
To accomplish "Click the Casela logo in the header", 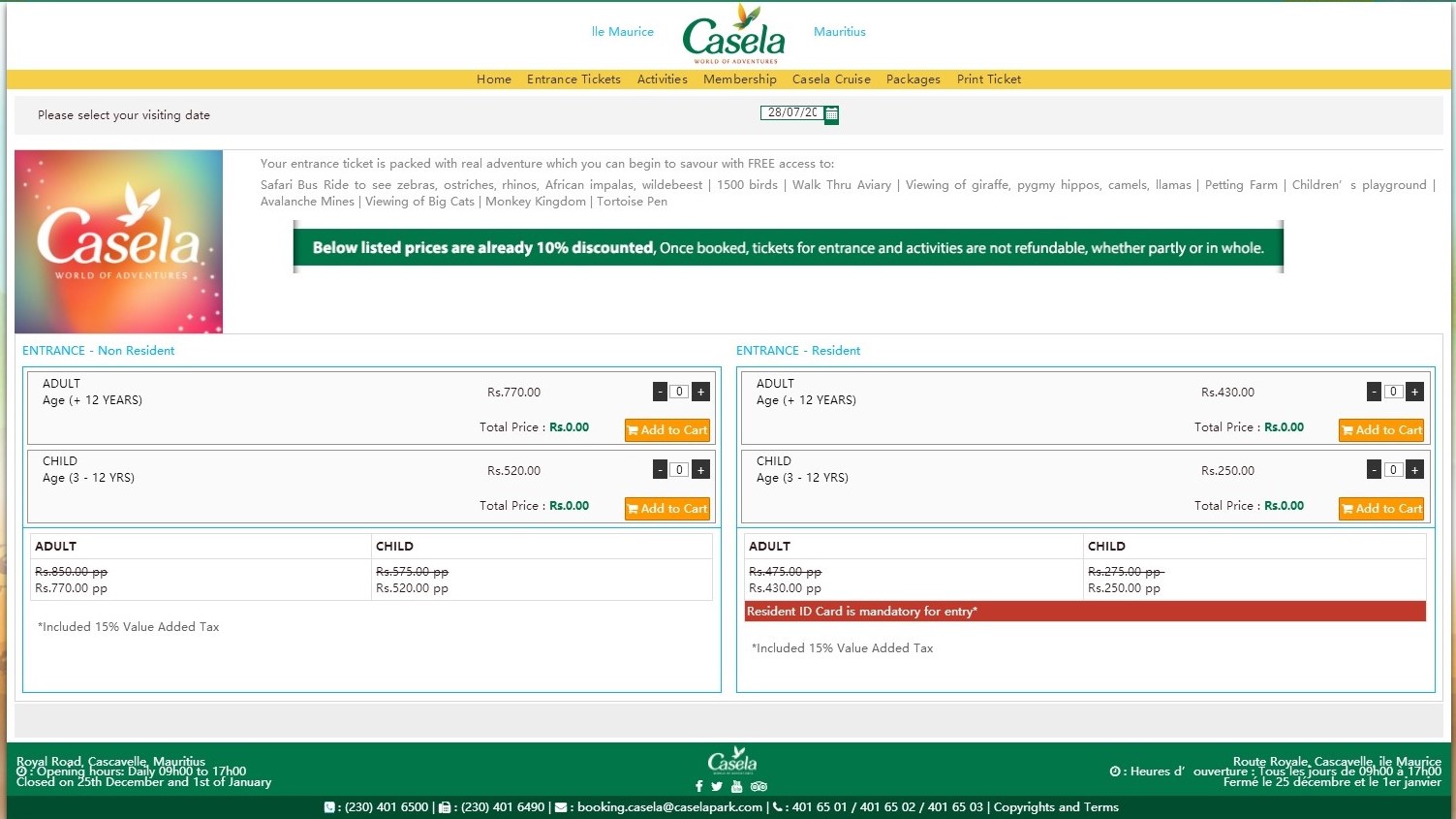I will click(x=733, y=34).
